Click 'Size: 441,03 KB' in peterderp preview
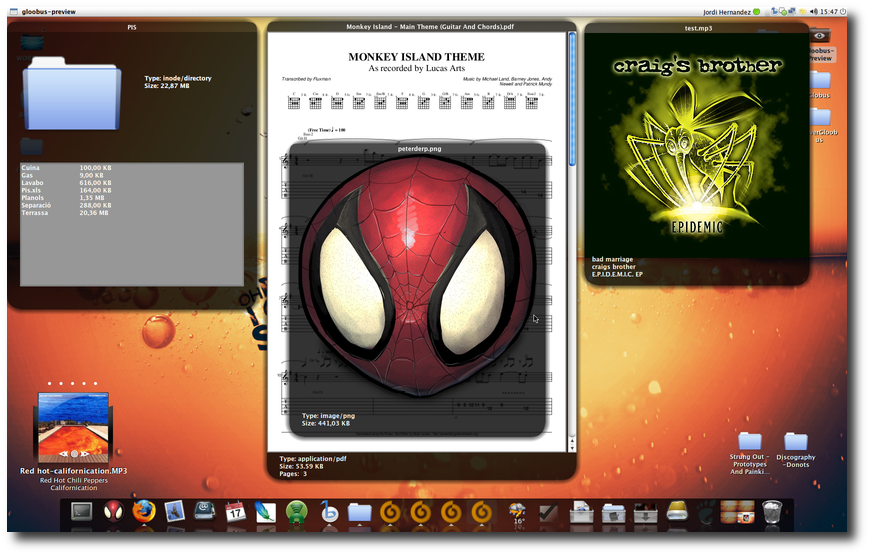The image size is (870, 555). click(326, 423)
